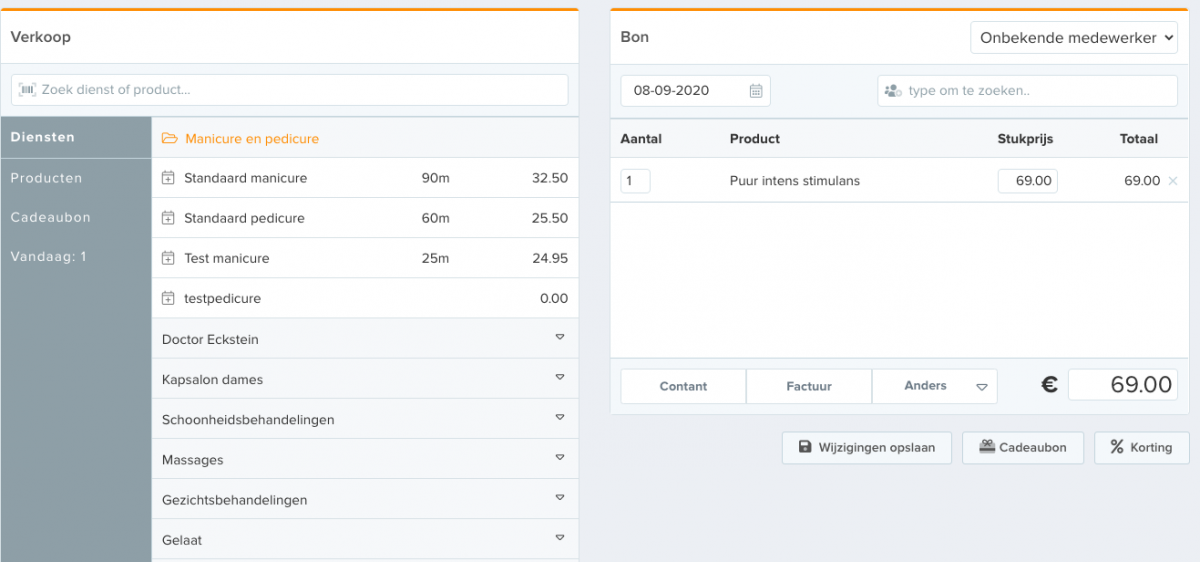Click the calendar icon next to Standaard manicure
1200x562 pixels.
(x=169, y=178)
